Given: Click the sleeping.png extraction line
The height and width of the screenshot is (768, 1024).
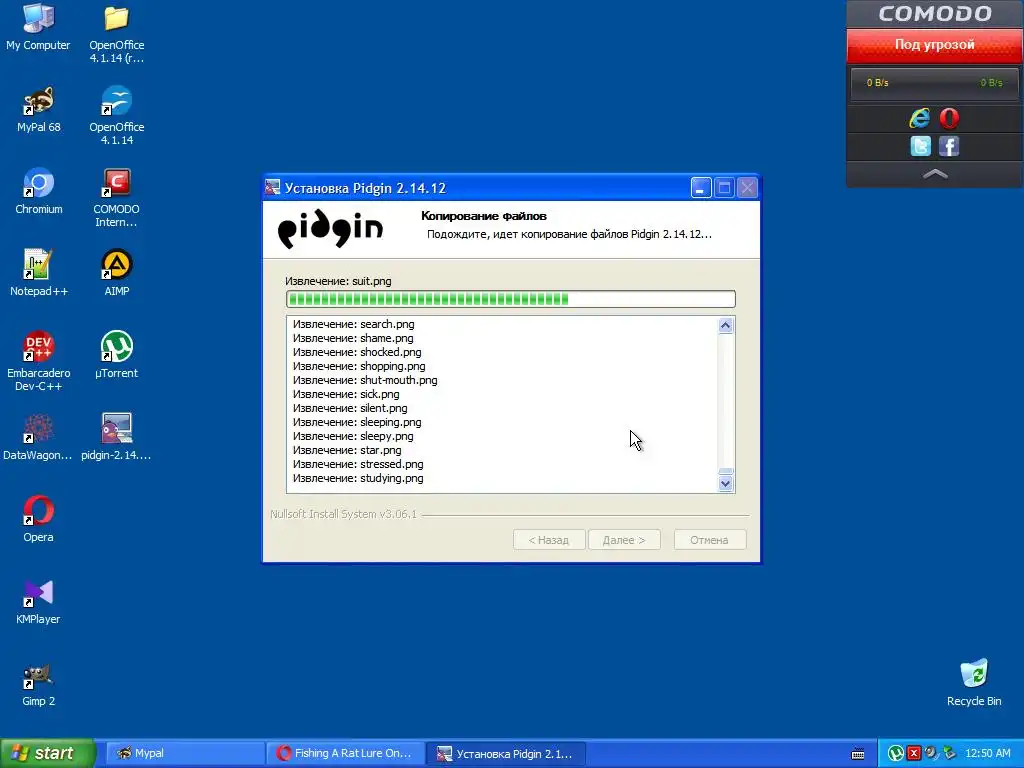Looking at the screenshot, I should [x=357, y=423].
